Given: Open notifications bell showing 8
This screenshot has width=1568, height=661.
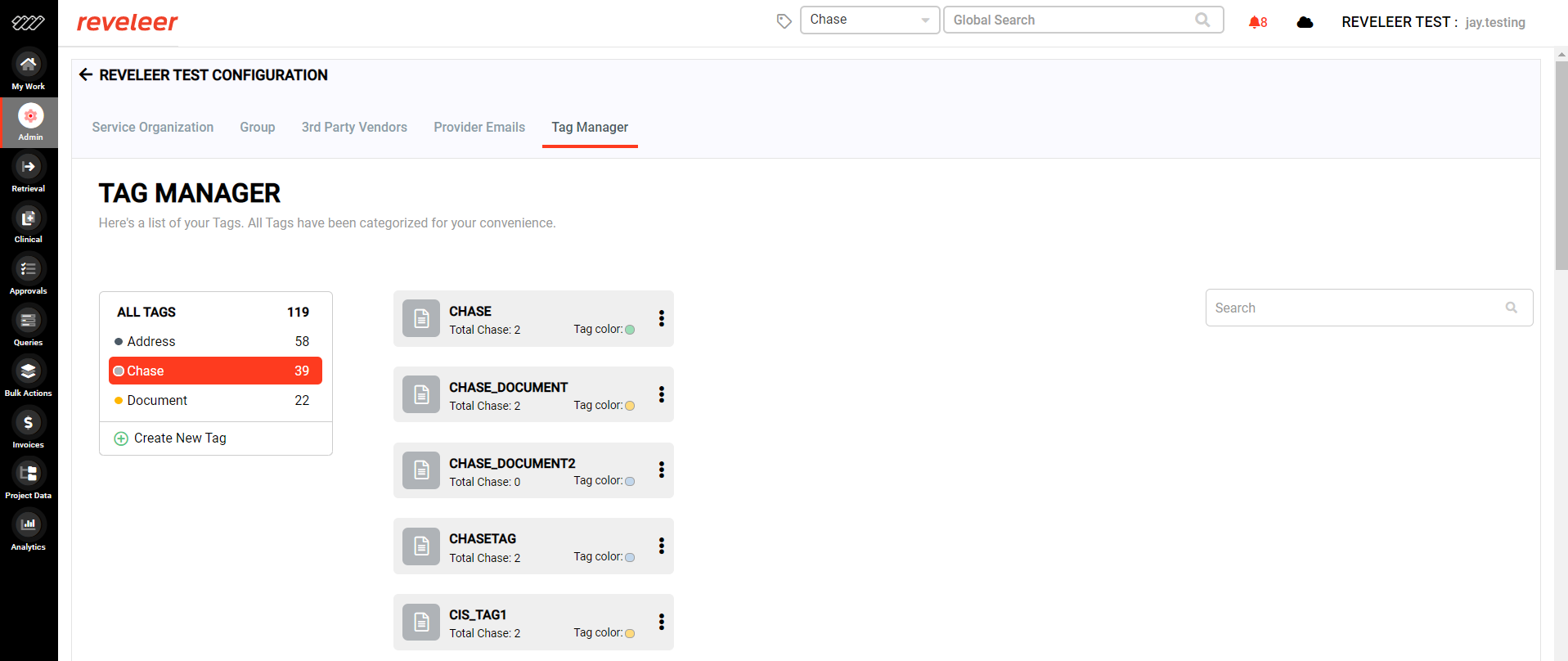Looking at the screenshot, I should tap(1258, 22).
